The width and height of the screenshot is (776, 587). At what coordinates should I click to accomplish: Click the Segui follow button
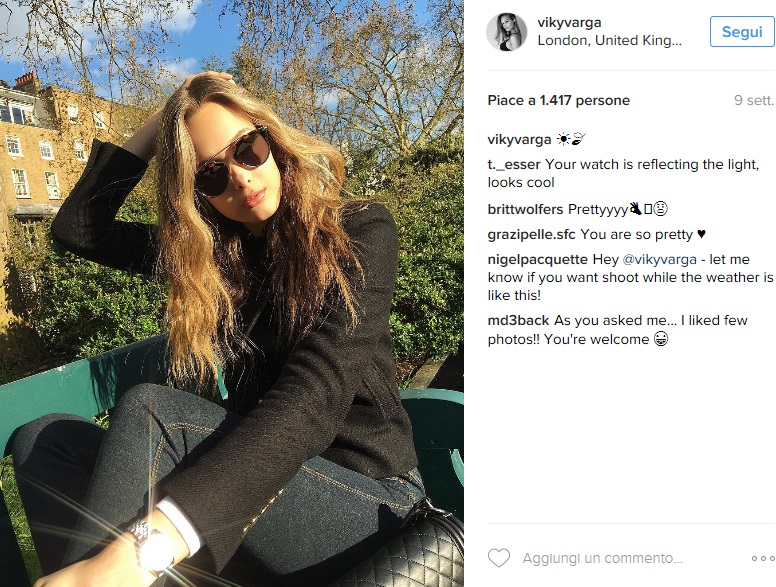pyautogui.click(x=742, y=32)
